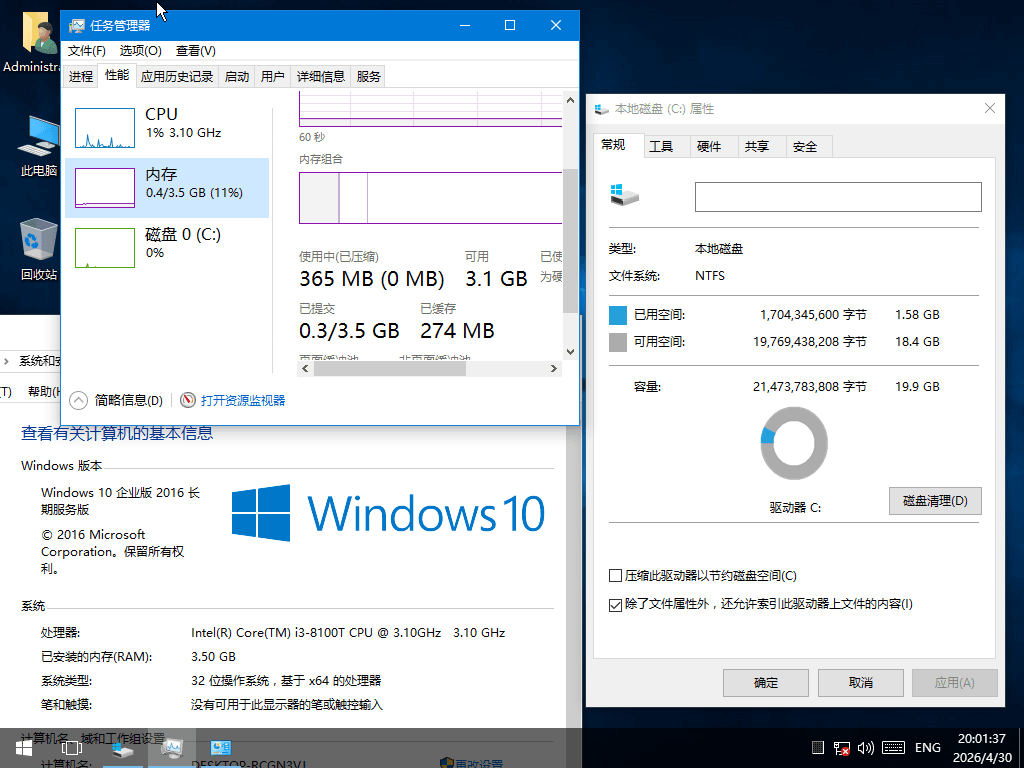The width and height of the screenshot is (1024, 768).
Task: Click 19,769,438,208 字节 free space value
Action: [810, 342]
